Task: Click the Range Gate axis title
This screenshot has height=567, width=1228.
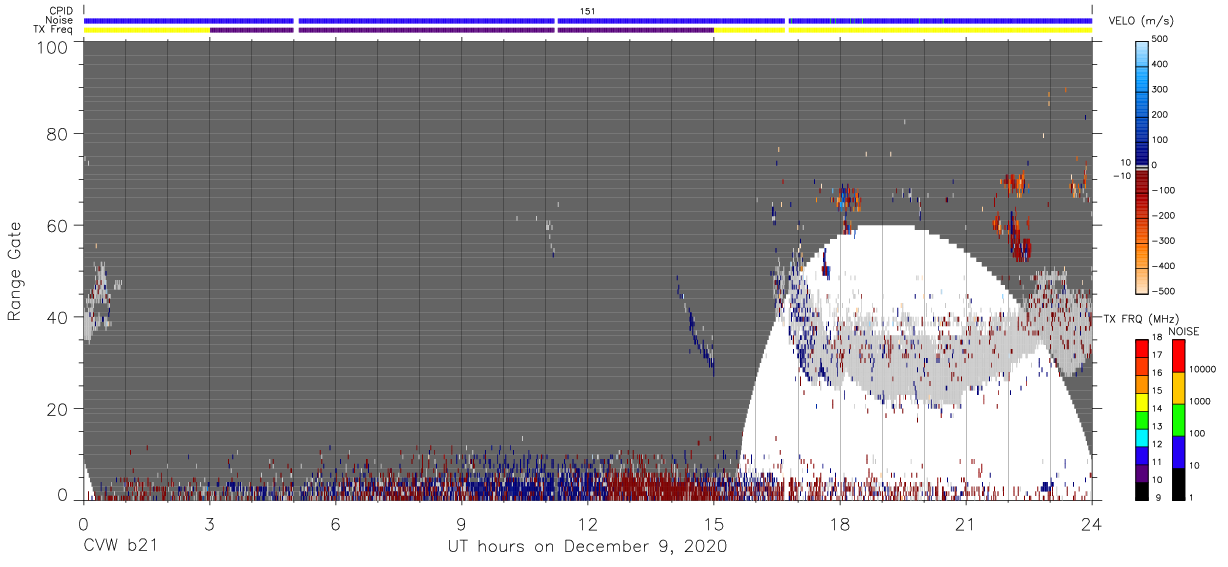Action: tap(15, 272)
